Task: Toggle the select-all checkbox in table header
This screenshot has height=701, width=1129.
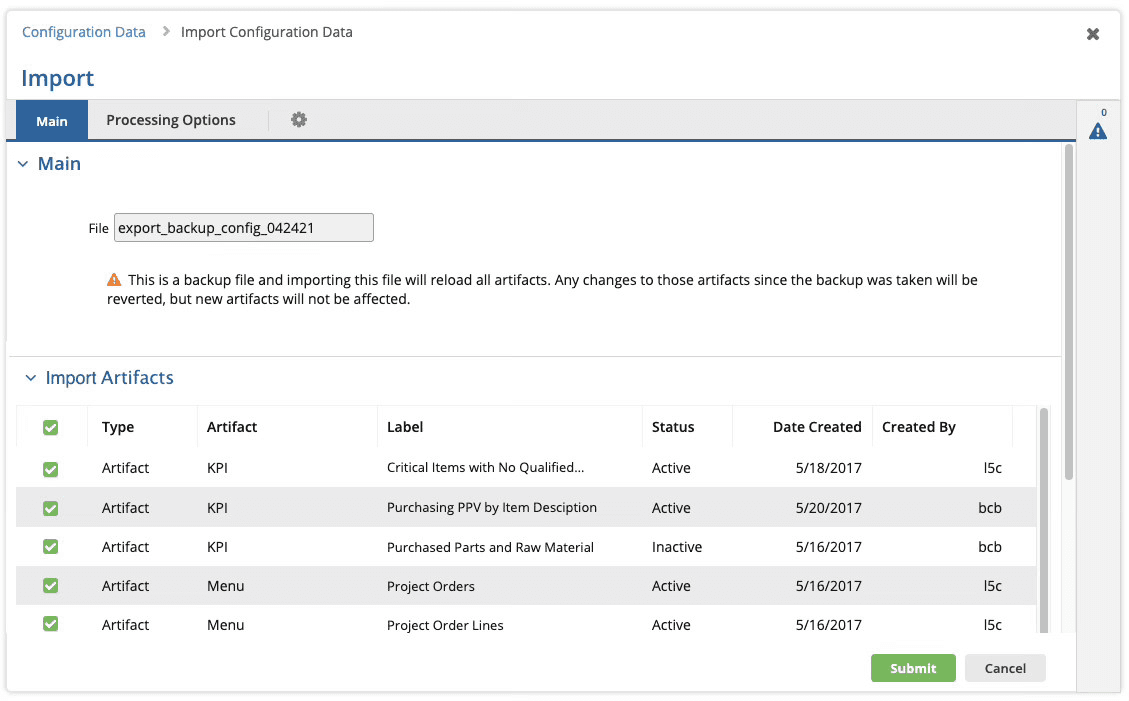Action: (x=50, y=428)
